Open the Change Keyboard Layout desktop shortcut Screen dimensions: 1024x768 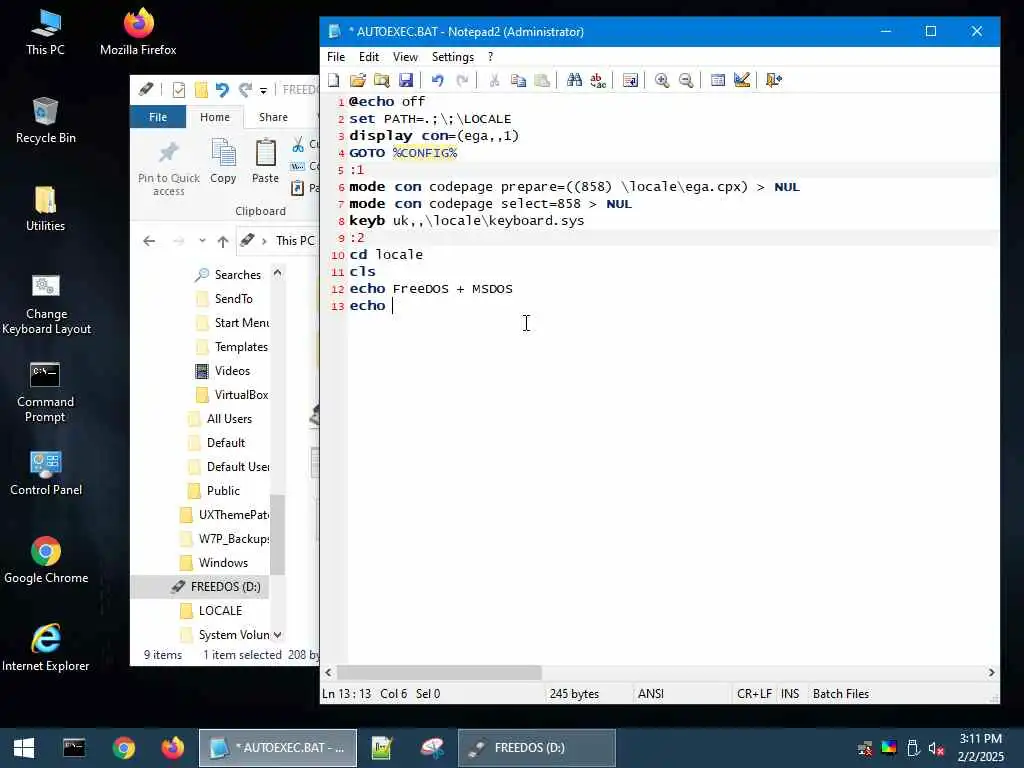[x=46, y=304]
